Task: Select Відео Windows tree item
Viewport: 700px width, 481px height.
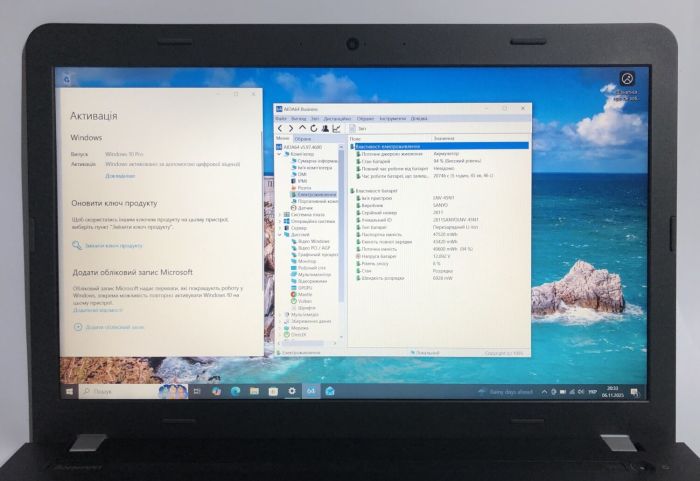Action: (310, 241)
